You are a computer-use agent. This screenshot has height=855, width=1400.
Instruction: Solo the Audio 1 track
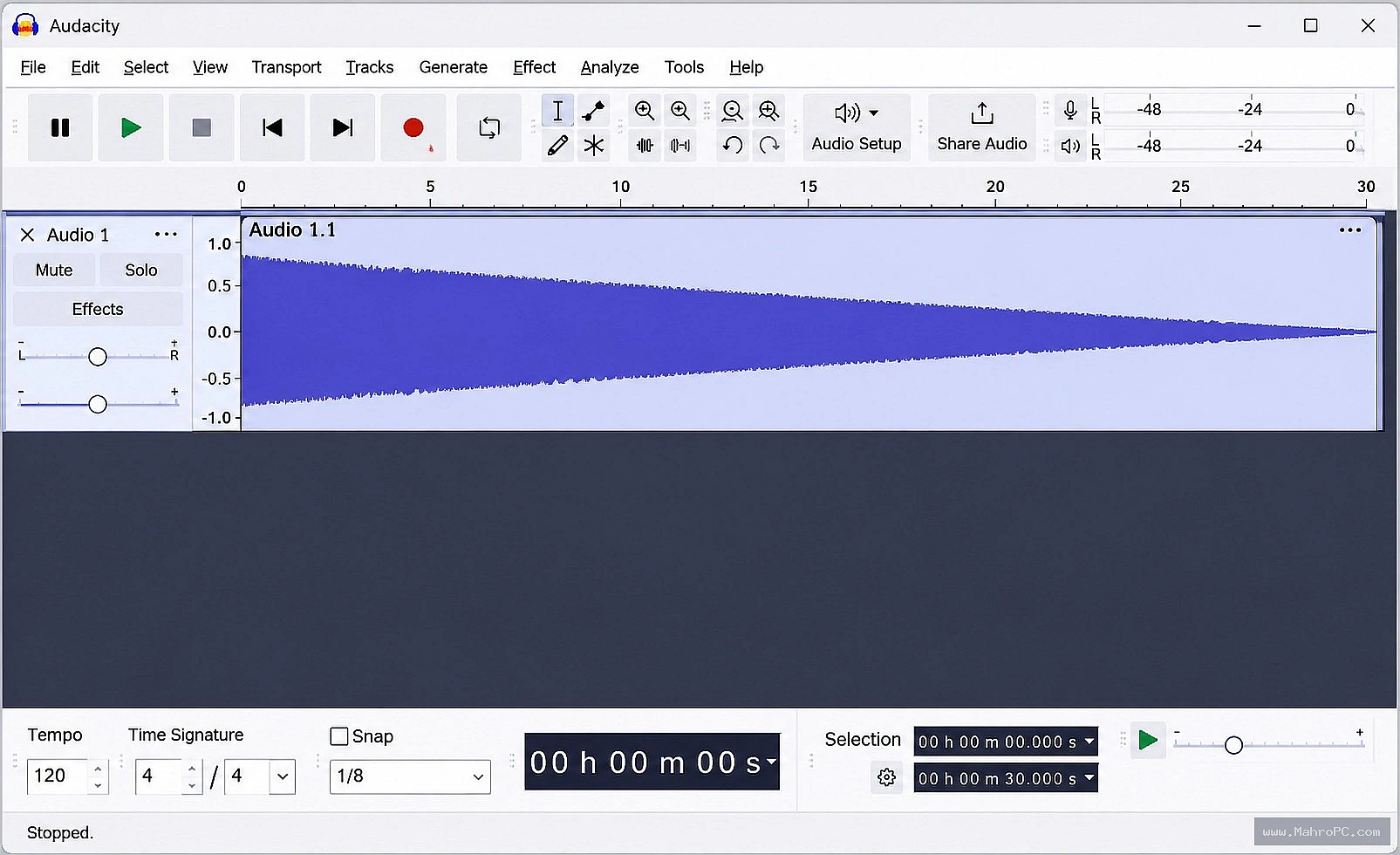[141, 270]
